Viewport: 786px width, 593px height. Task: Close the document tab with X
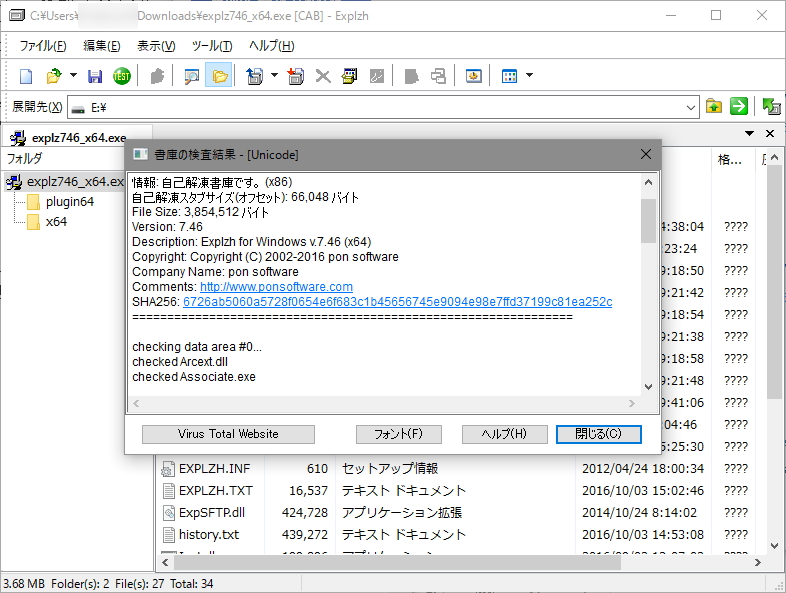[770, 133]
